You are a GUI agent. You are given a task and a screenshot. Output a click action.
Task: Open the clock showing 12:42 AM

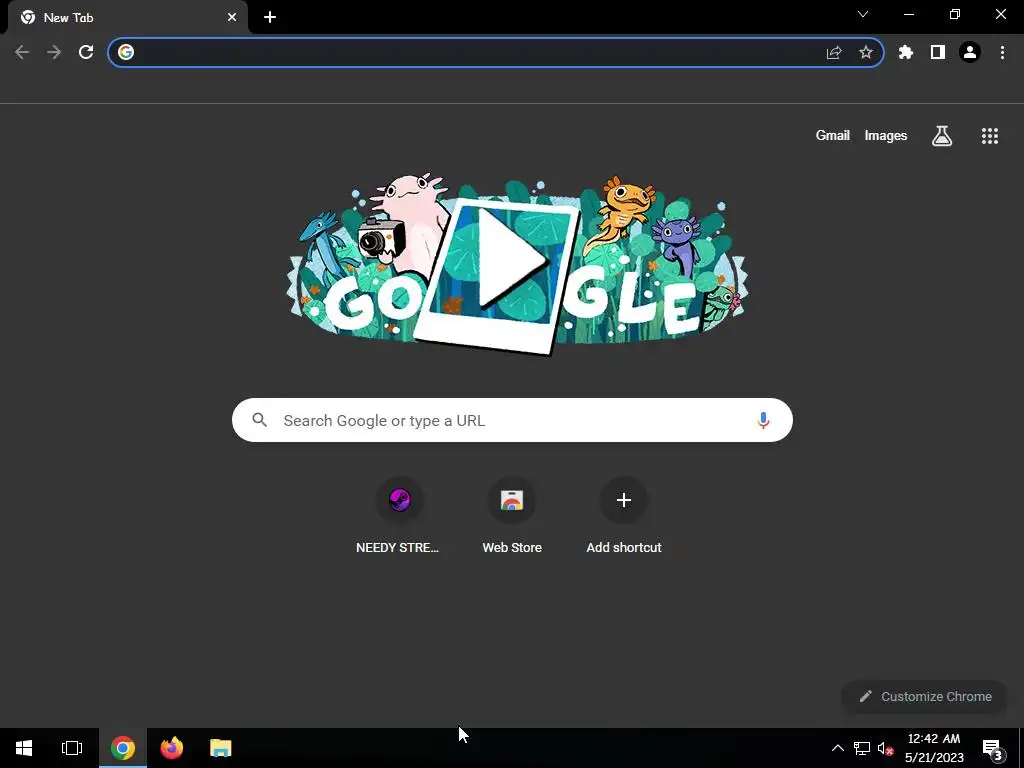tap(935, 748)
